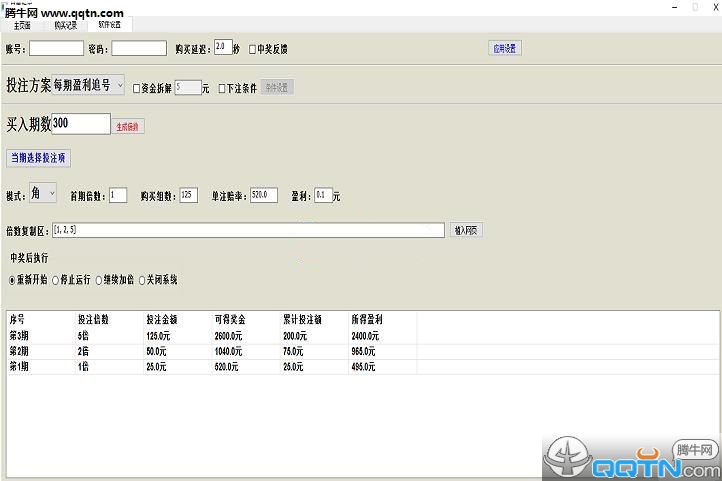The image size is (722, 481).
Task: Click the 买入期数 field showing 300
Action: click(x=81, y=124)
